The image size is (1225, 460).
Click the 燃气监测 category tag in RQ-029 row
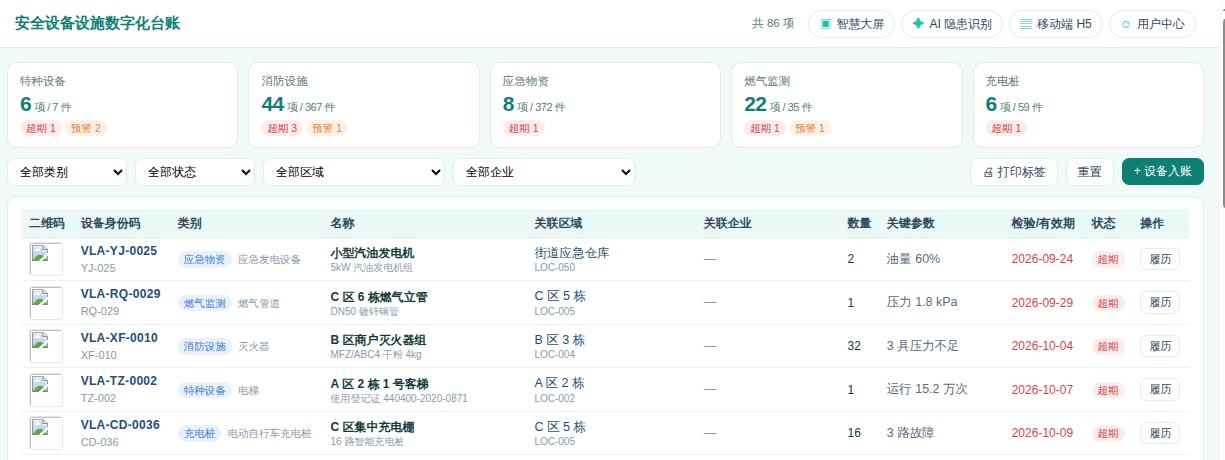pyautogui.click(x=205, y=303)
